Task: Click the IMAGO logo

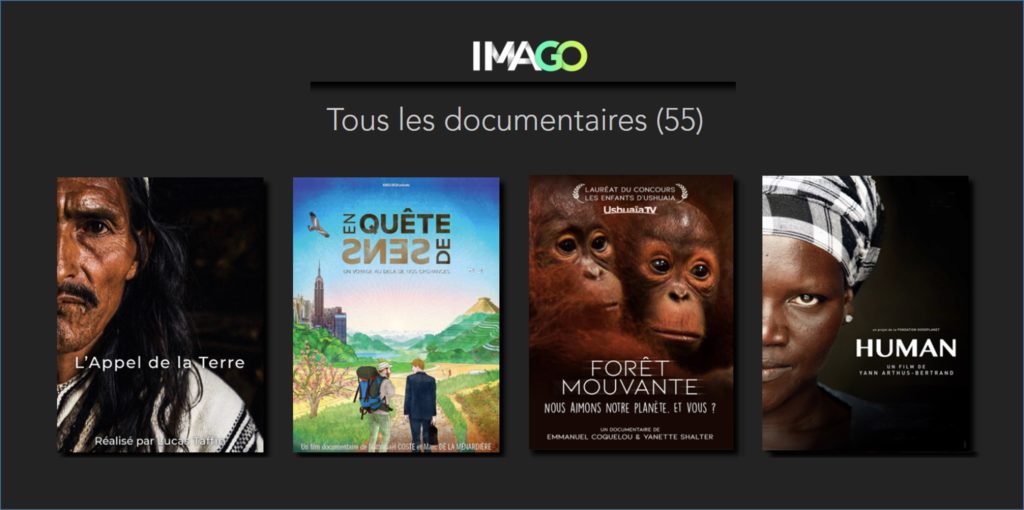Action: pos(530,56)
